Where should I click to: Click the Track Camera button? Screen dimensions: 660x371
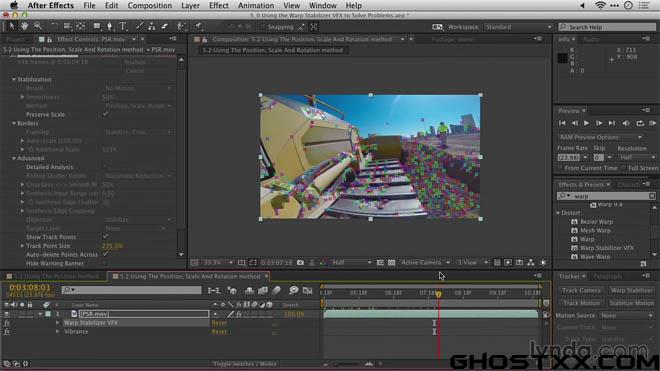(x=581, y=290)
